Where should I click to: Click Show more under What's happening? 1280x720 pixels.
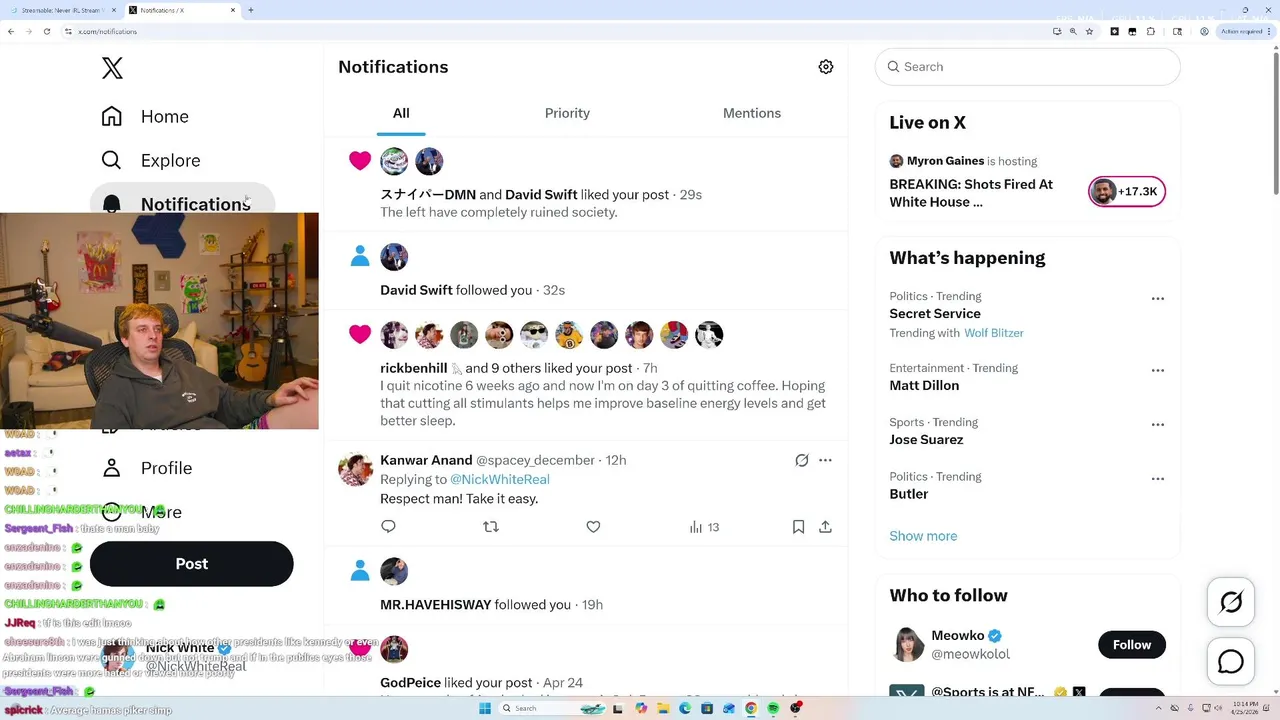923,536
